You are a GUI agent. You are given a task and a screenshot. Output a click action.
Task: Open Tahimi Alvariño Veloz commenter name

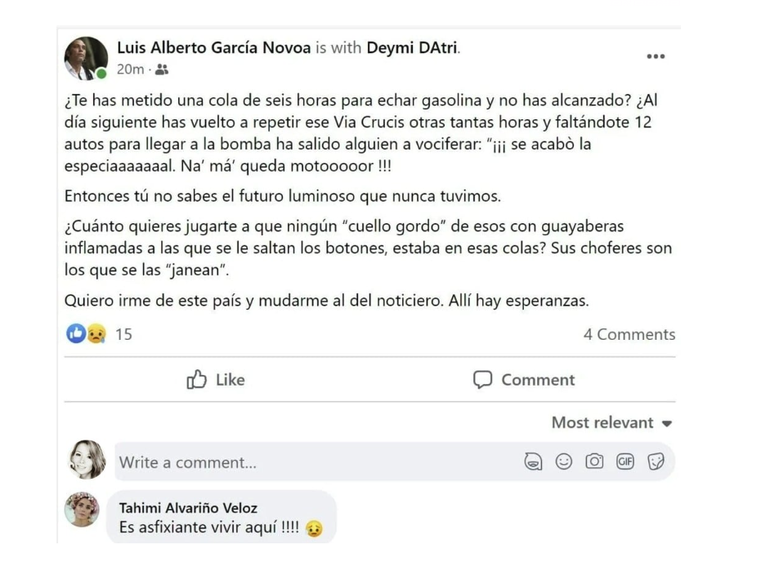pyautogui.click(x=188, y=508)
